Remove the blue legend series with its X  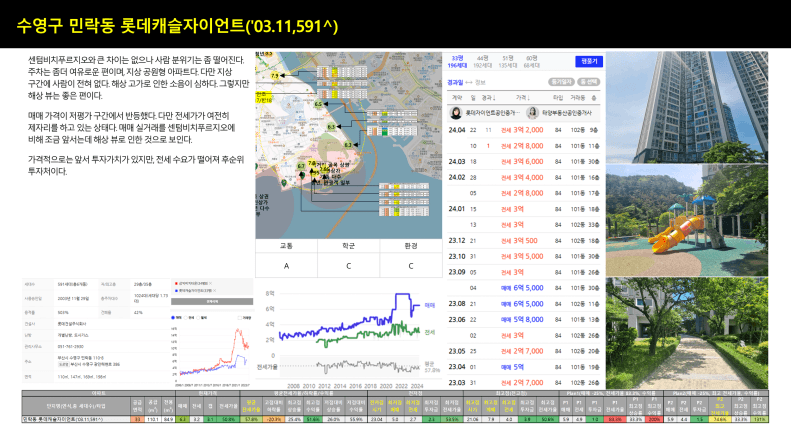coord(214,291)
